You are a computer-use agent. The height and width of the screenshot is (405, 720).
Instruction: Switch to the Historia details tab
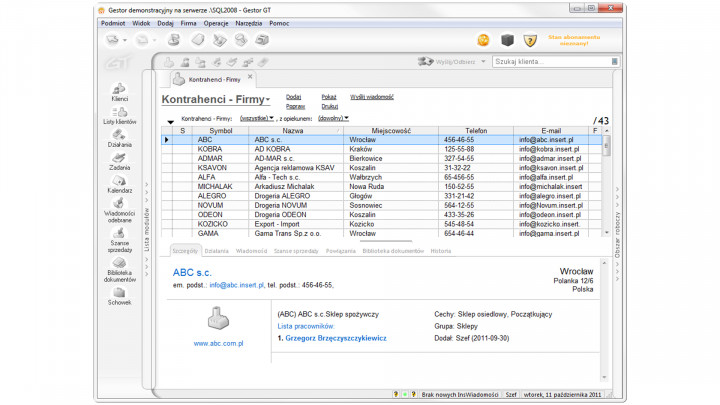[x=441, y=251]
